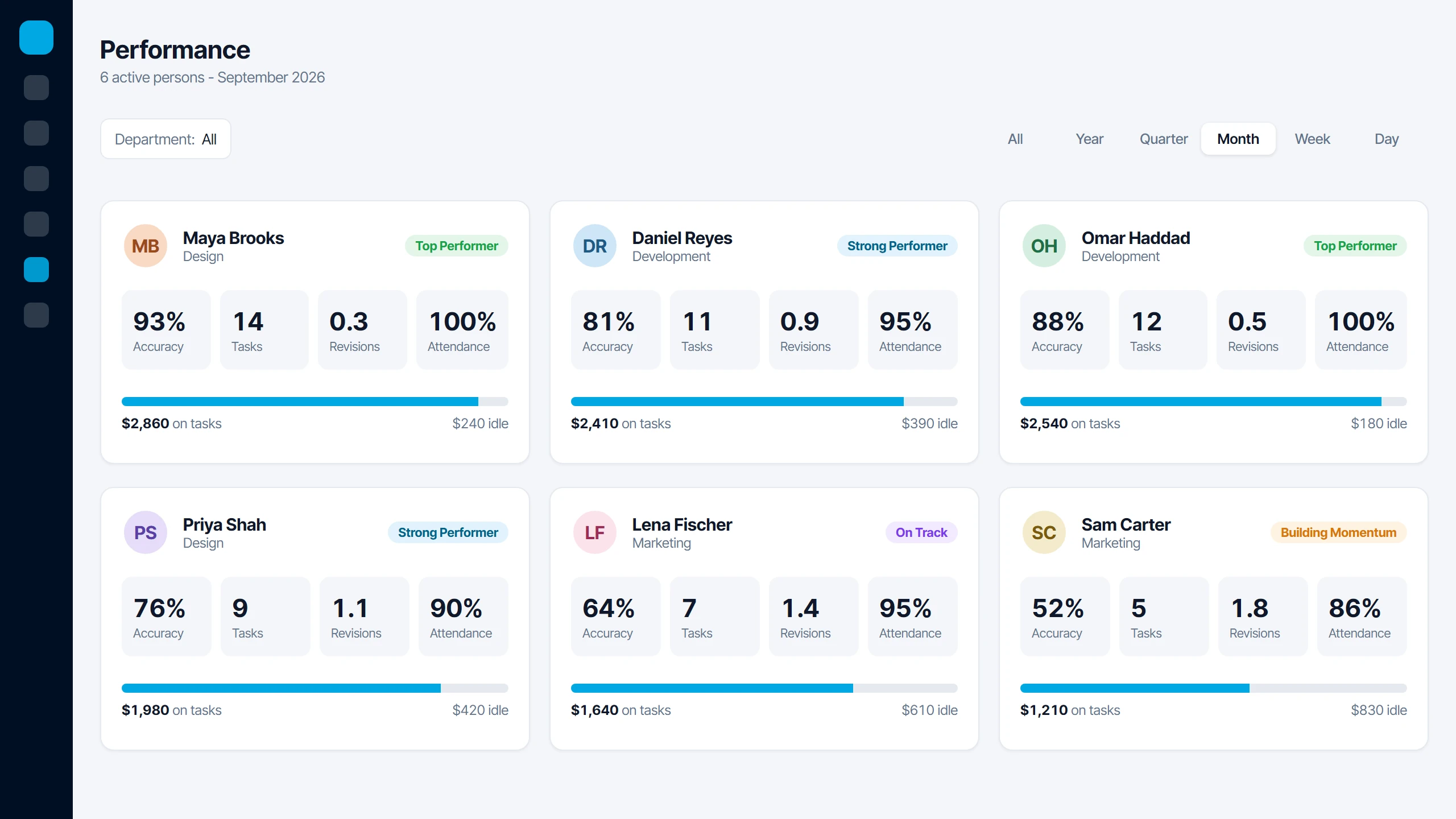Click Sam Carter 52% Accuracy tile
Viewport: 1456px width, 819px height.
click(1065, 617)
